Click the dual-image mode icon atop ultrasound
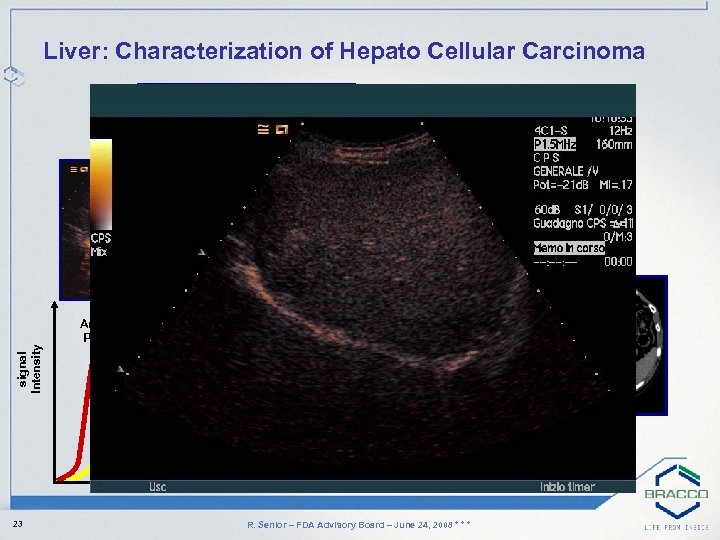This screenshot has height=540, width=720. (282, 130)
